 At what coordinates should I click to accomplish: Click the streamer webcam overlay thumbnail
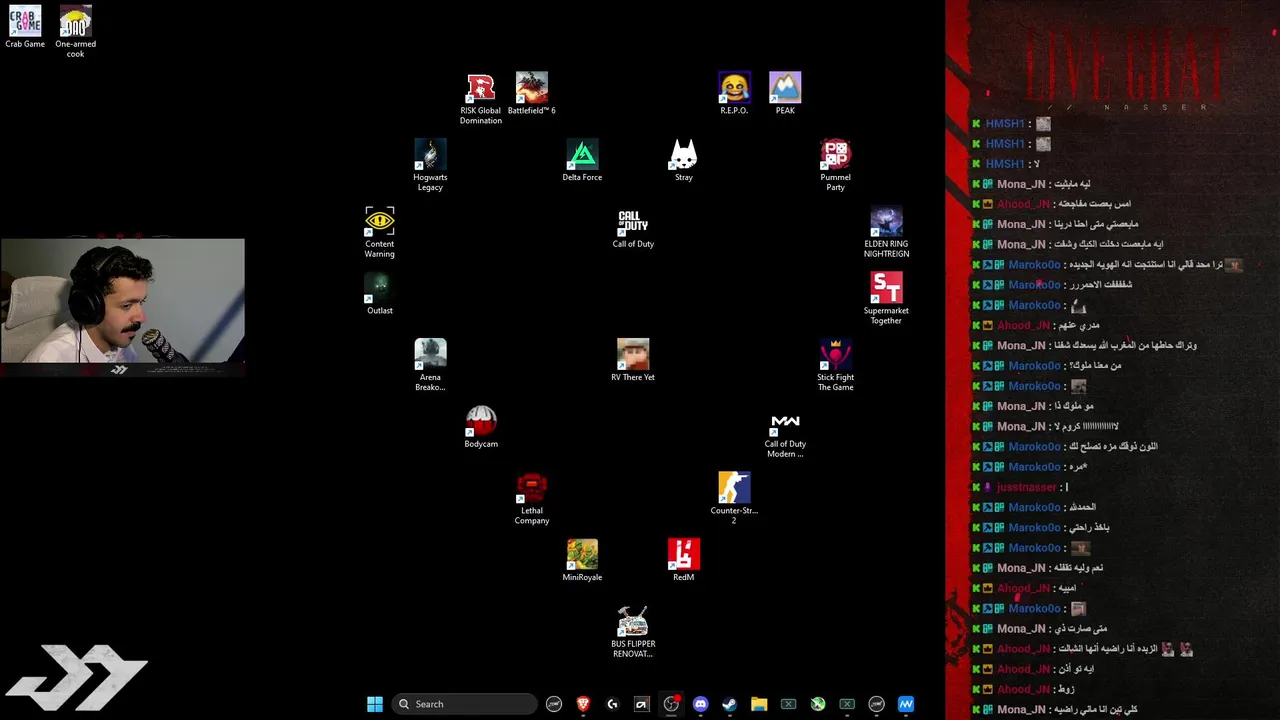122,303
